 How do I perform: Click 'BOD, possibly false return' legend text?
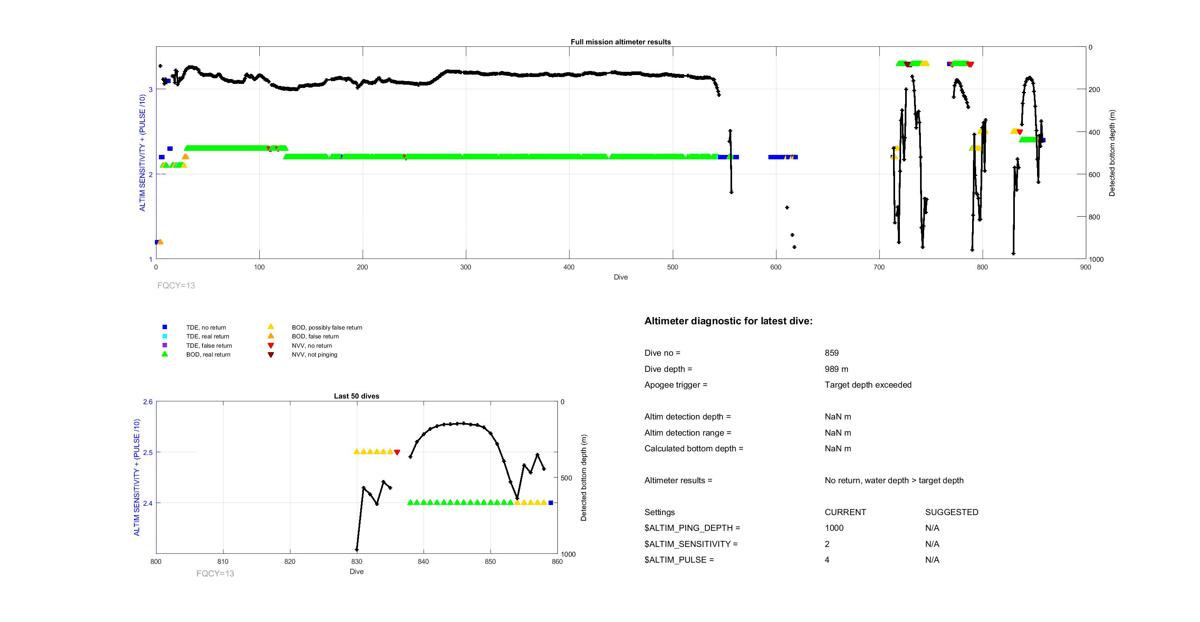point(326,327)
